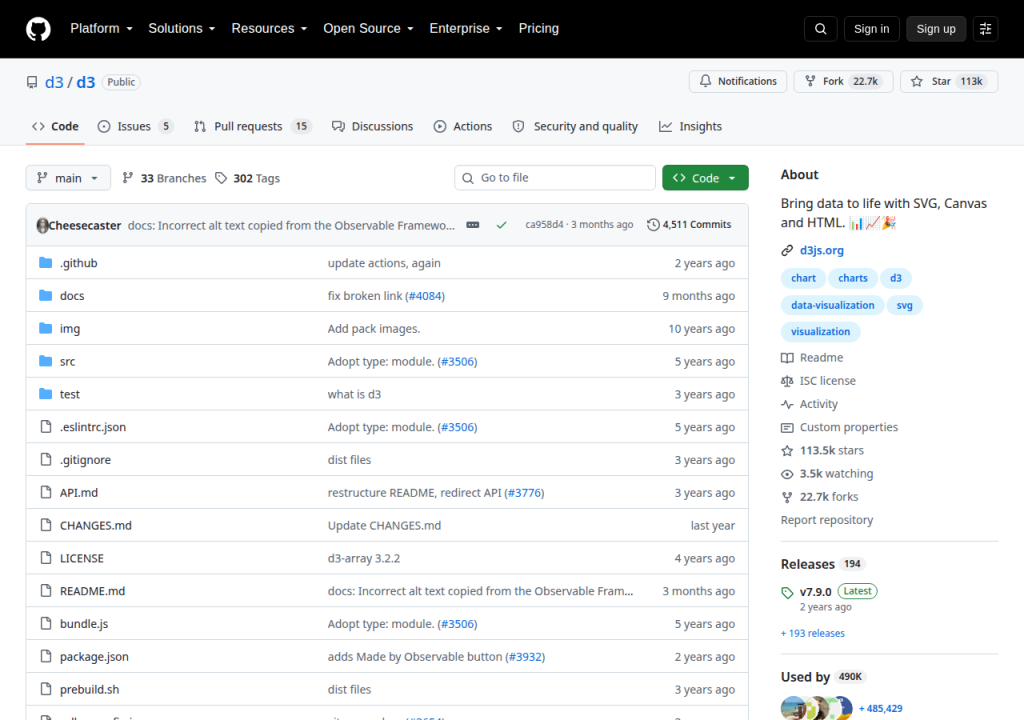This screenshot has height=720, width=1024.
Task: Switch to the Pull requests tab
Action: pyautogui.click(x=252, y=127)
